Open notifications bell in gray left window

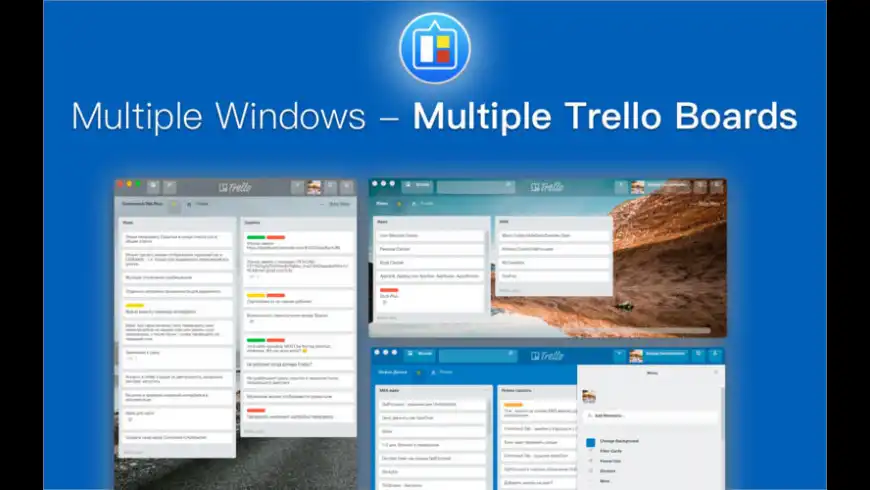click(347, 188)
